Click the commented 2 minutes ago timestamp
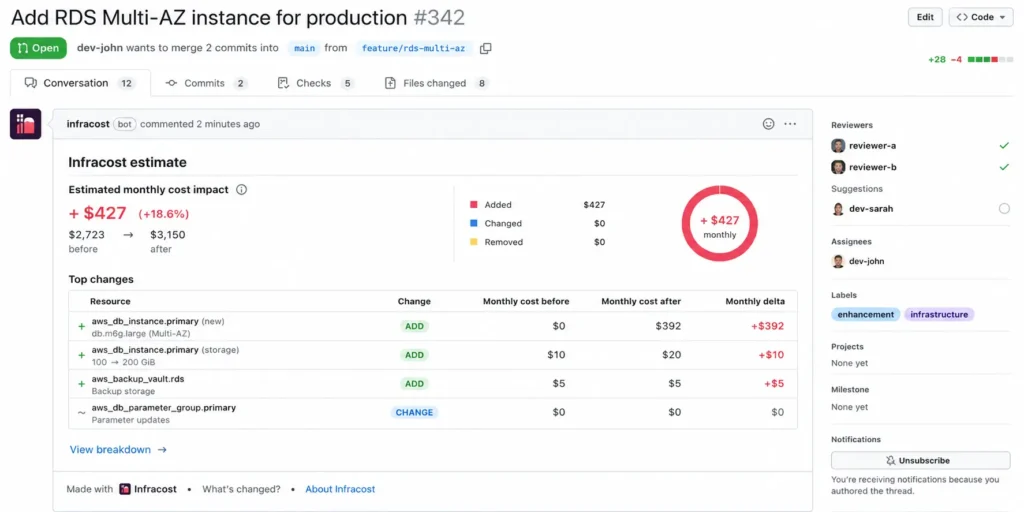Image resolution: width=1024 pixels, height=512 pixels. 200,124
